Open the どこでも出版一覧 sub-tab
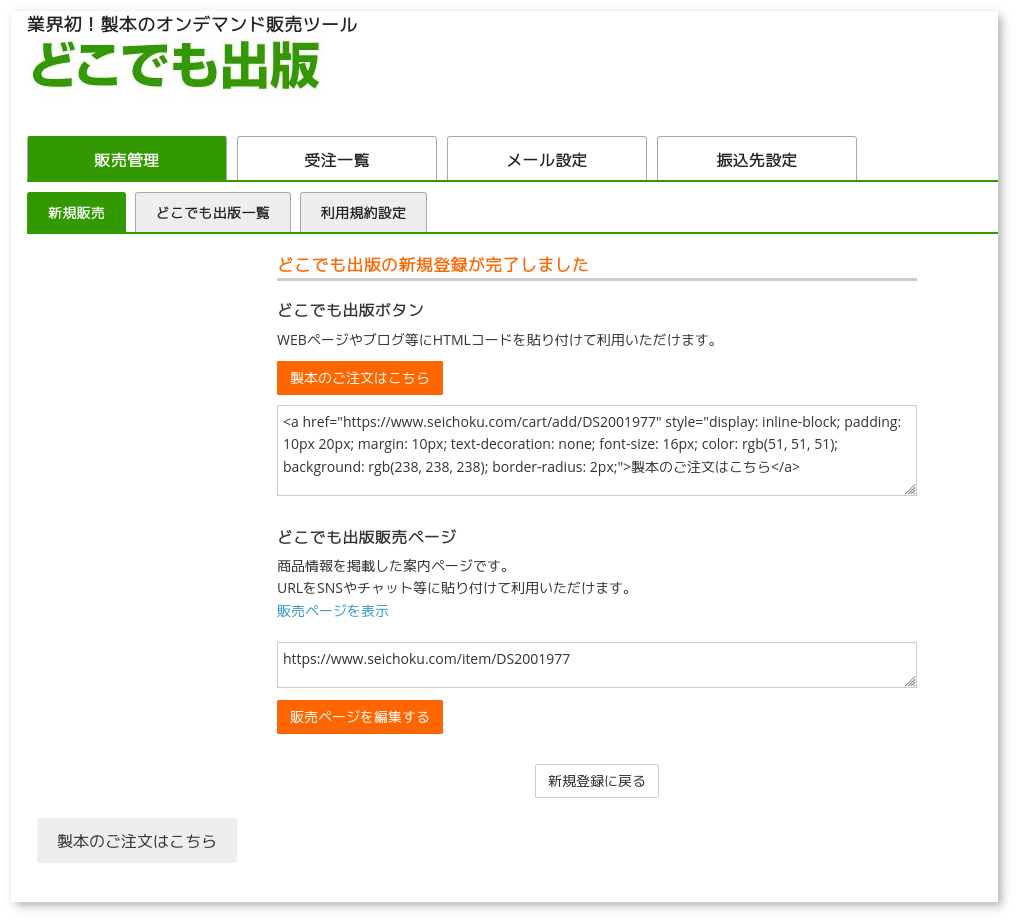Screen dimensions: 1017x921 point(212,212)
